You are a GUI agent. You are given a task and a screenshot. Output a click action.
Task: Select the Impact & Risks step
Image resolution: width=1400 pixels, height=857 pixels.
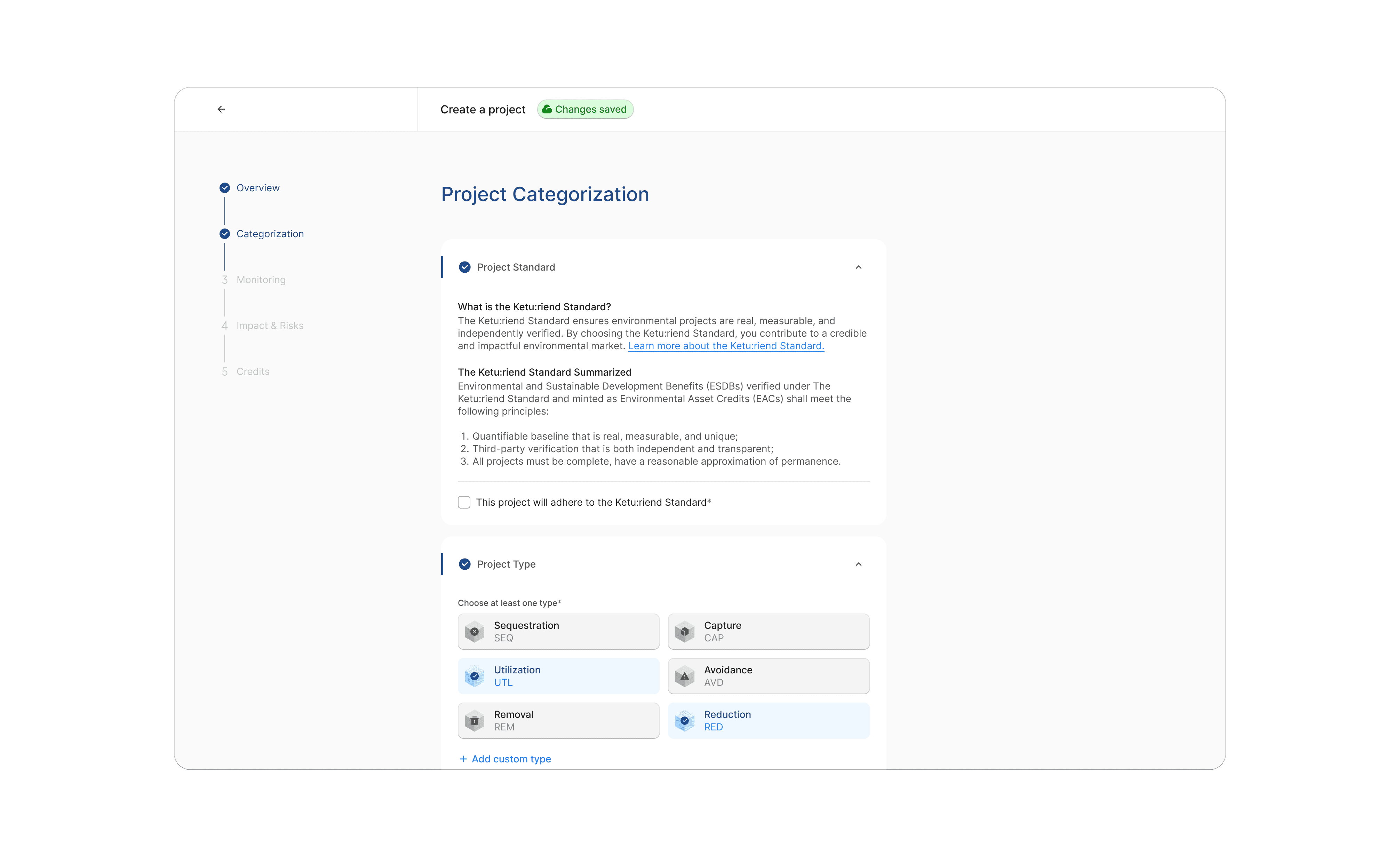[269, 326]
